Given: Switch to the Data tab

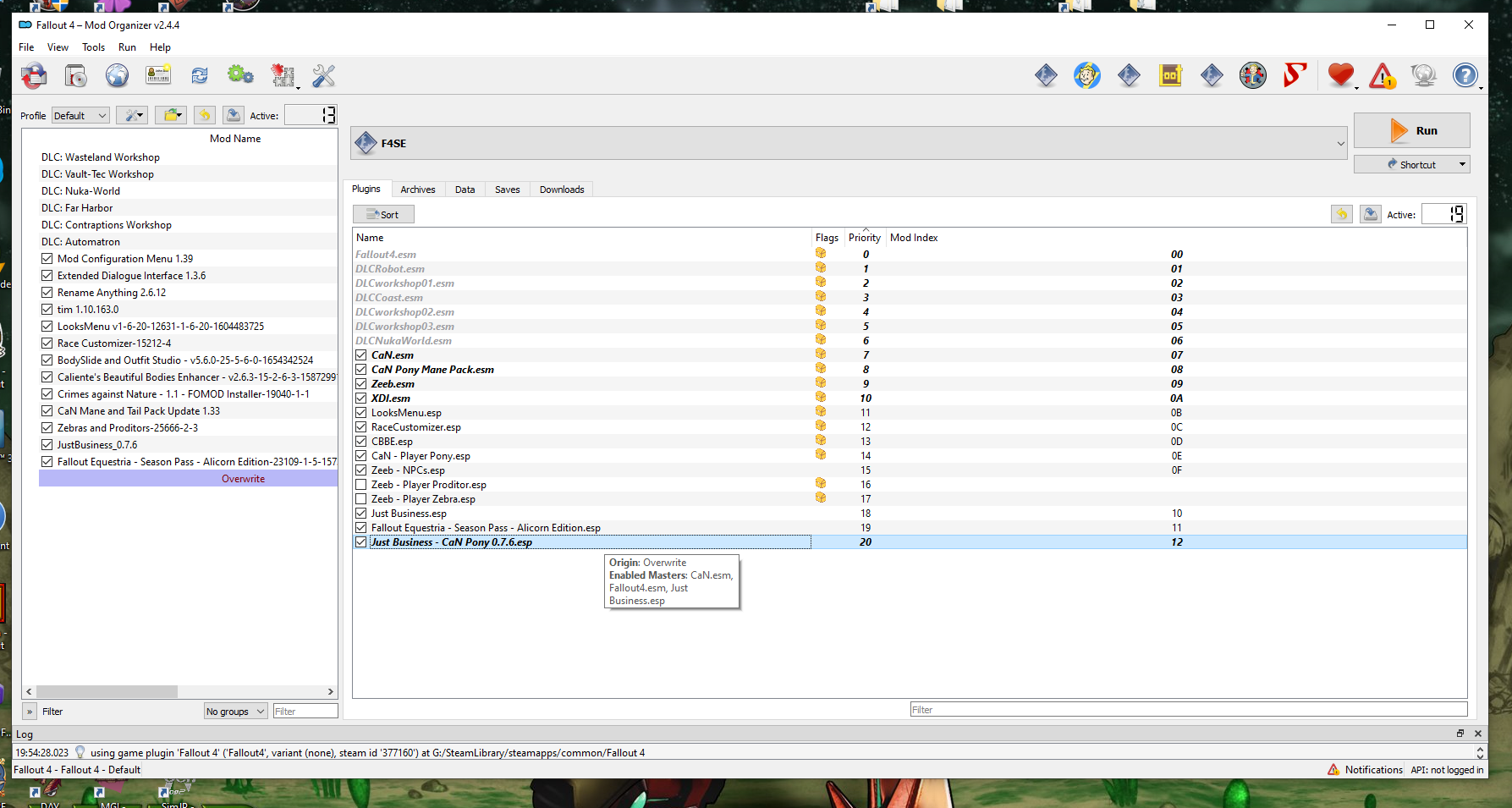Looking at the screenshot, I should (x=465, y=190).
